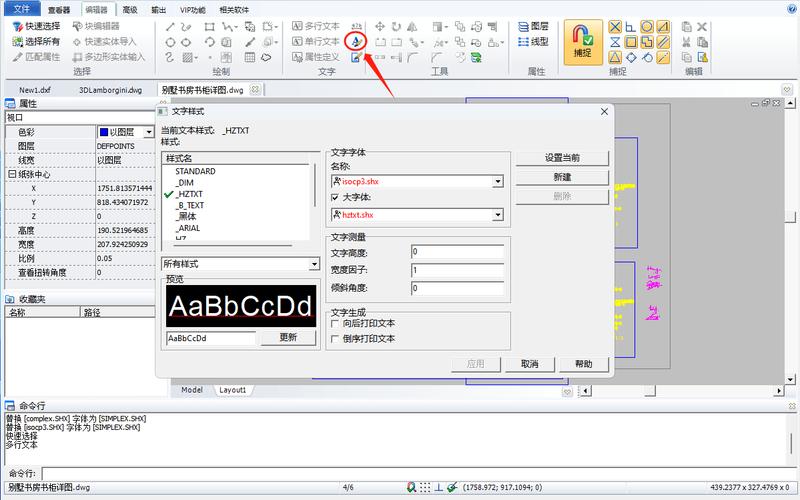Click the 选择所有 select all tool

pyautogui.click(x=36, y=41)
